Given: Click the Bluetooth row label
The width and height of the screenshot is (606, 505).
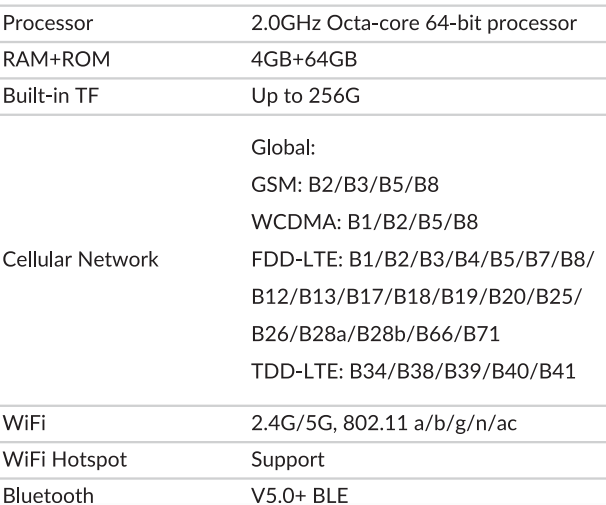Looking at the screenshot, I should pos(43,495).
